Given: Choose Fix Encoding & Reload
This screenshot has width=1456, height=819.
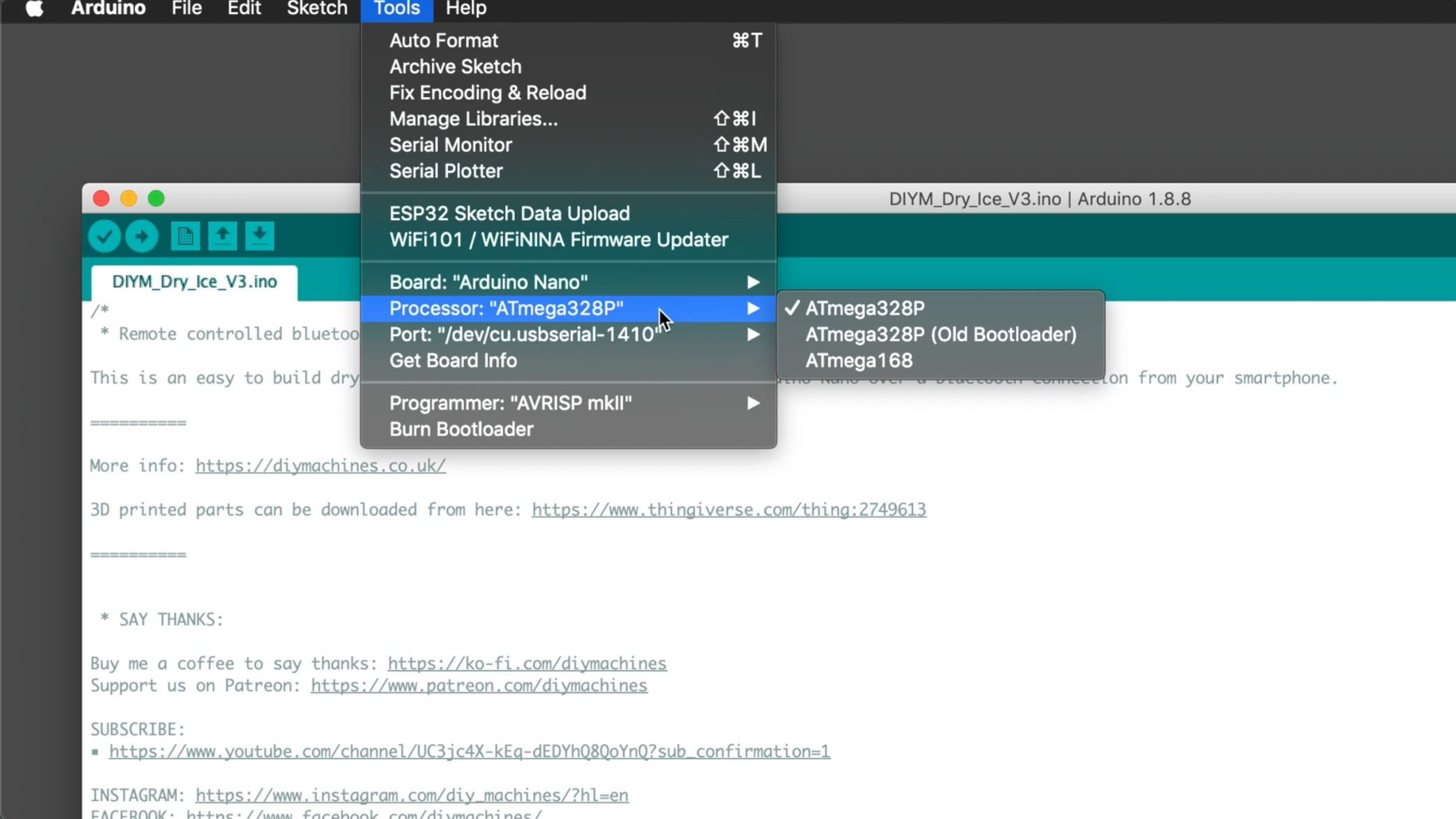Looking at the screenshot, I should click(x=569, y=93).
